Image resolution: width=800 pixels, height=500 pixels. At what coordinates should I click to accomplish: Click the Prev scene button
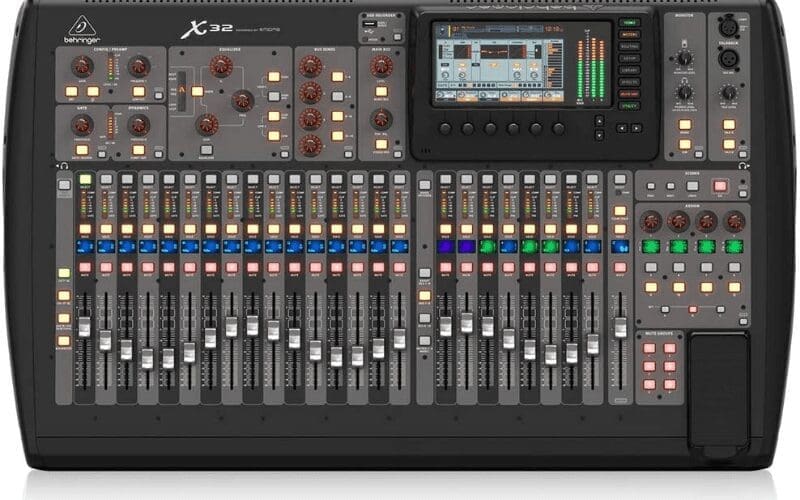[x=651, y=186]
